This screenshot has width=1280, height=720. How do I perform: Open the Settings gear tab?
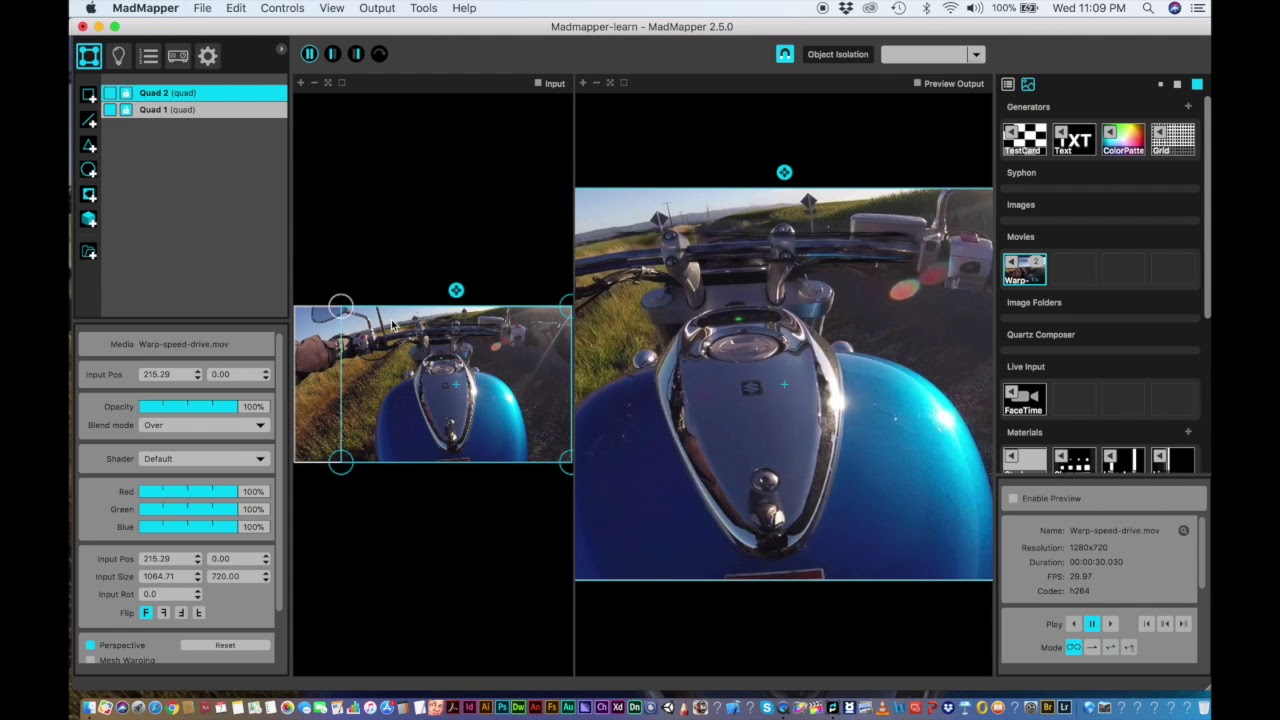point(208,56)
